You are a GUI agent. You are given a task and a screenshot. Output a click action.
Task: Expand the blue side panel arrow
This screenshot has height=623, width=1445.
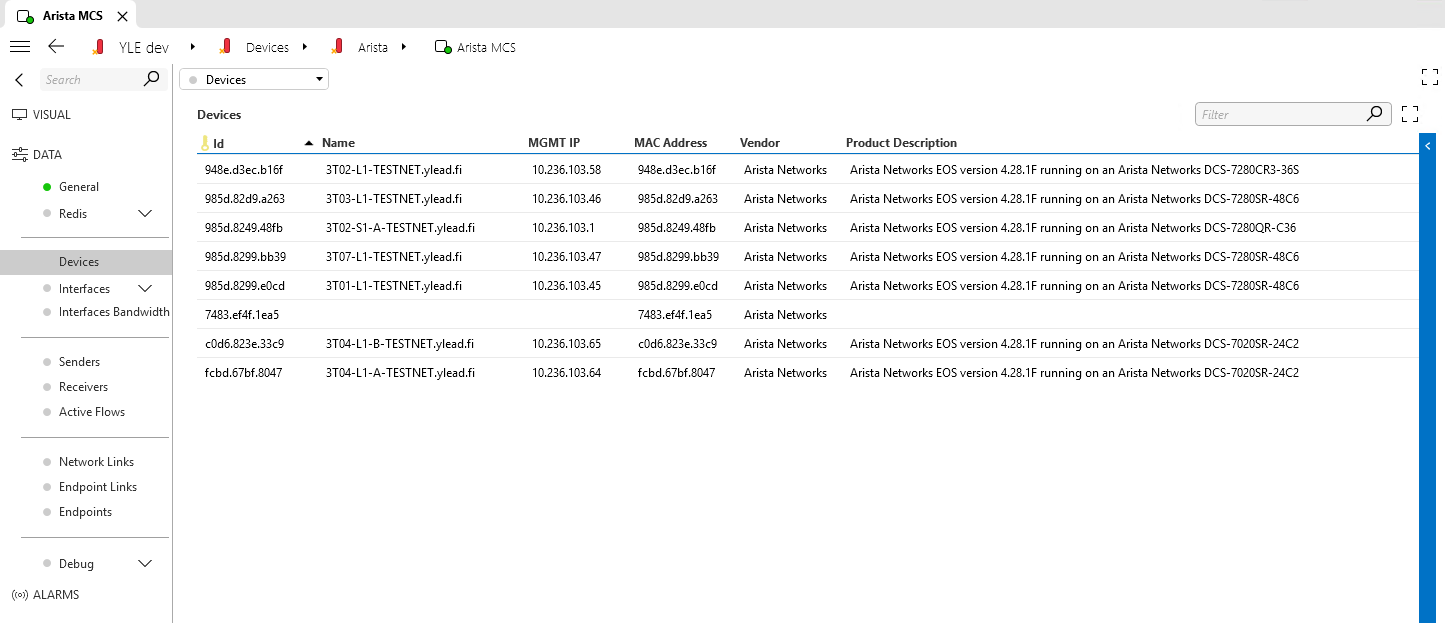pyautogui.click(x=1429, y=146)
